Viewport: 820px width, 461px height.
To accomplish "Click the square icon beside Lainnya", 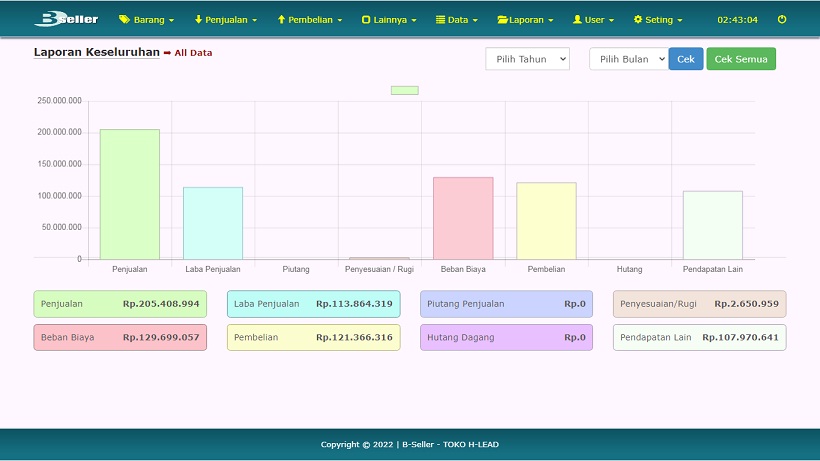I will click(x=366, y=19).
